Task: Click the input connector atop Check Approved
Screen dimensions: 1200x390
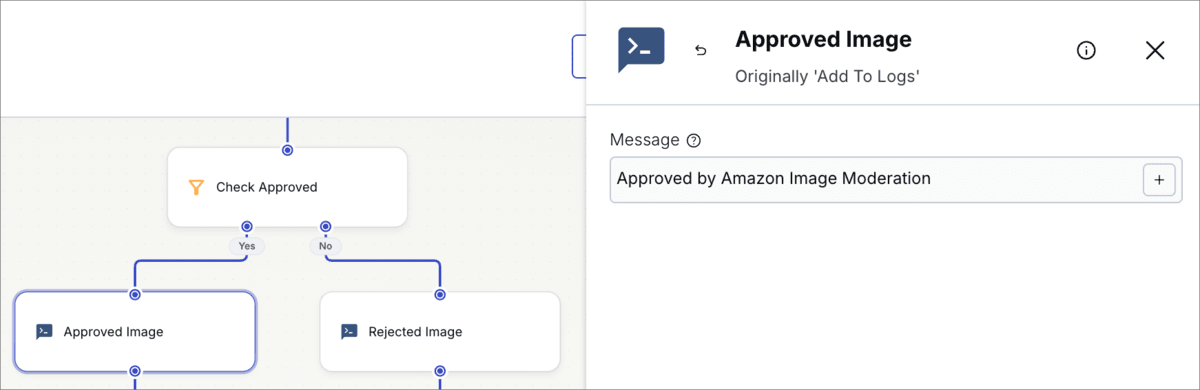Action: click(287, 150)
